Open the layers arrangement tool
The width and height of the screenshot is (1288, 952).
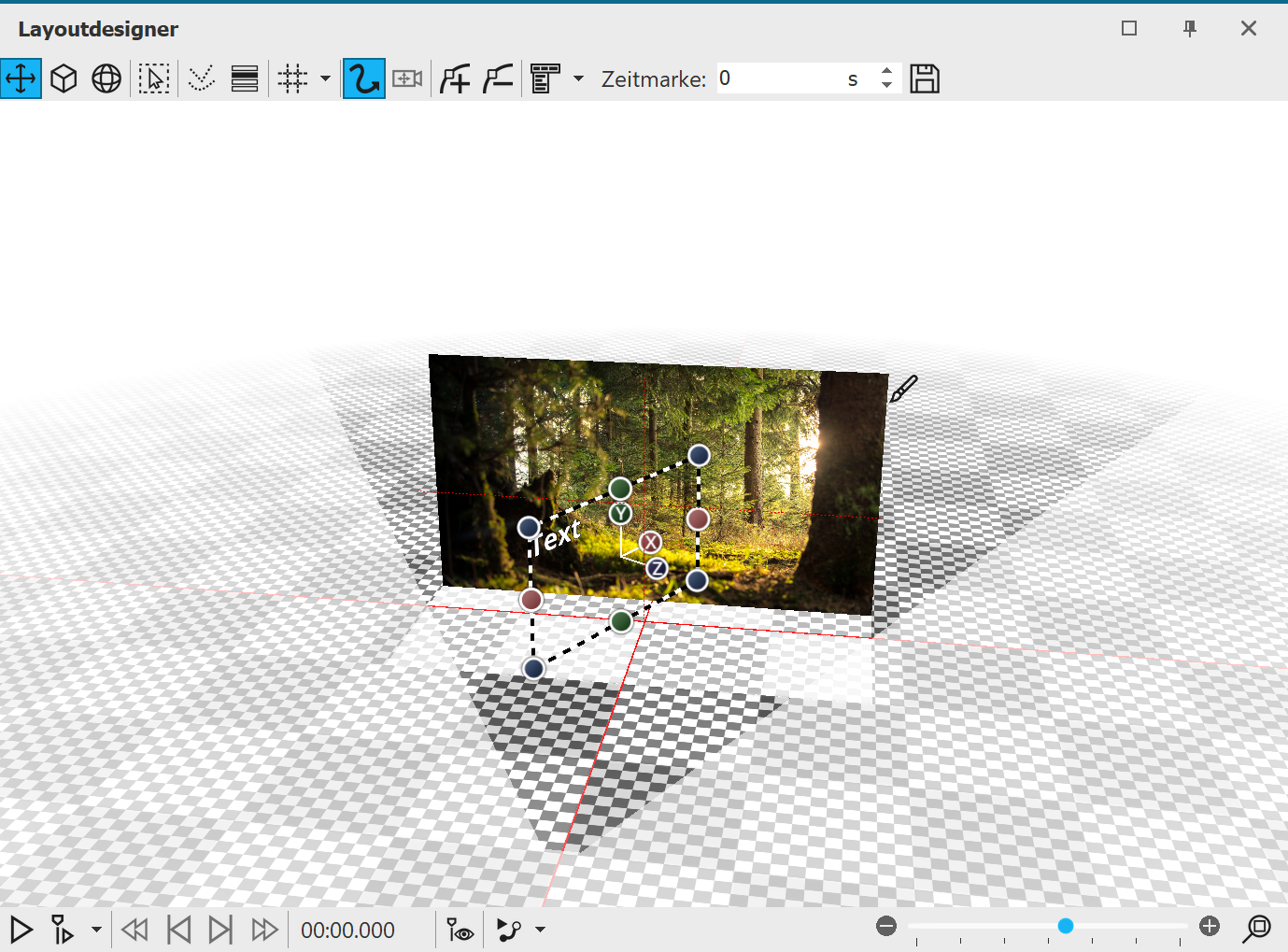pos(245,78)
